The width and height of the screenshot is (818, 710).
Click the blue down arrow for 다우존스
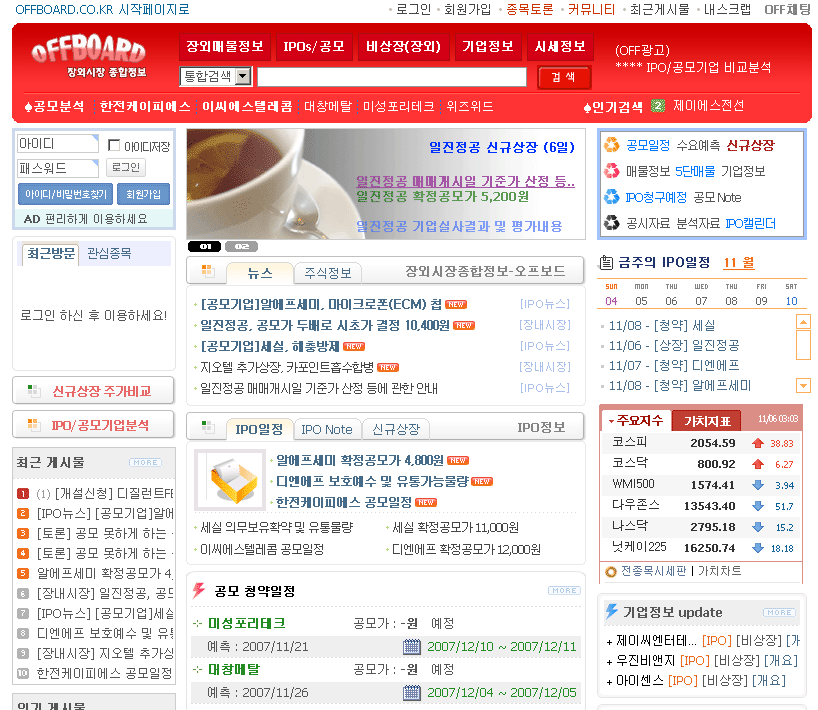click(x=758, y=506)
